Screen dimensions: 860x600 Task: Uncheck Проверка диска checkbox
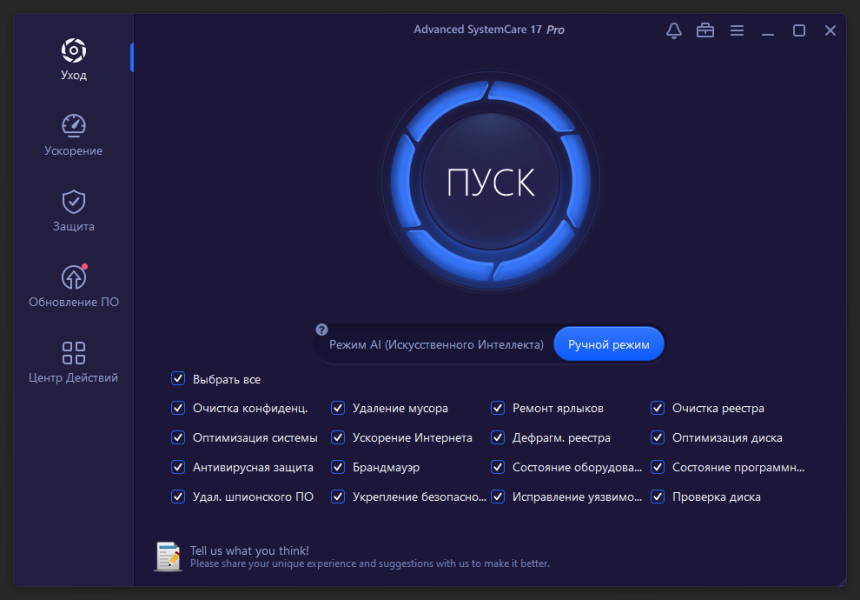tap(658, 497)
